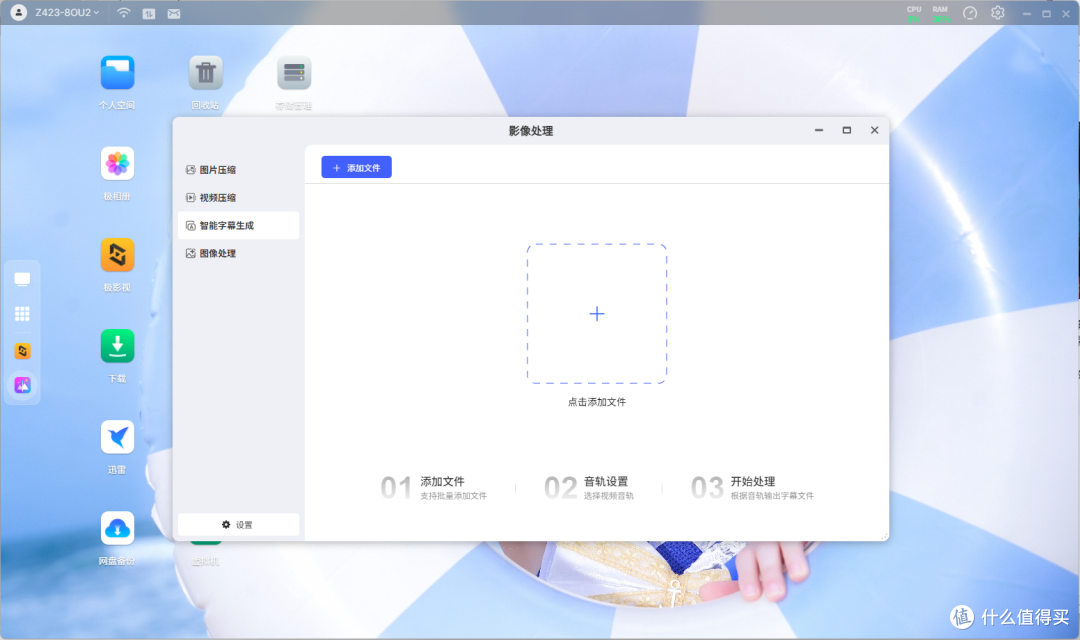Select the 影像处理 app icon in left dock

[22, 385]
